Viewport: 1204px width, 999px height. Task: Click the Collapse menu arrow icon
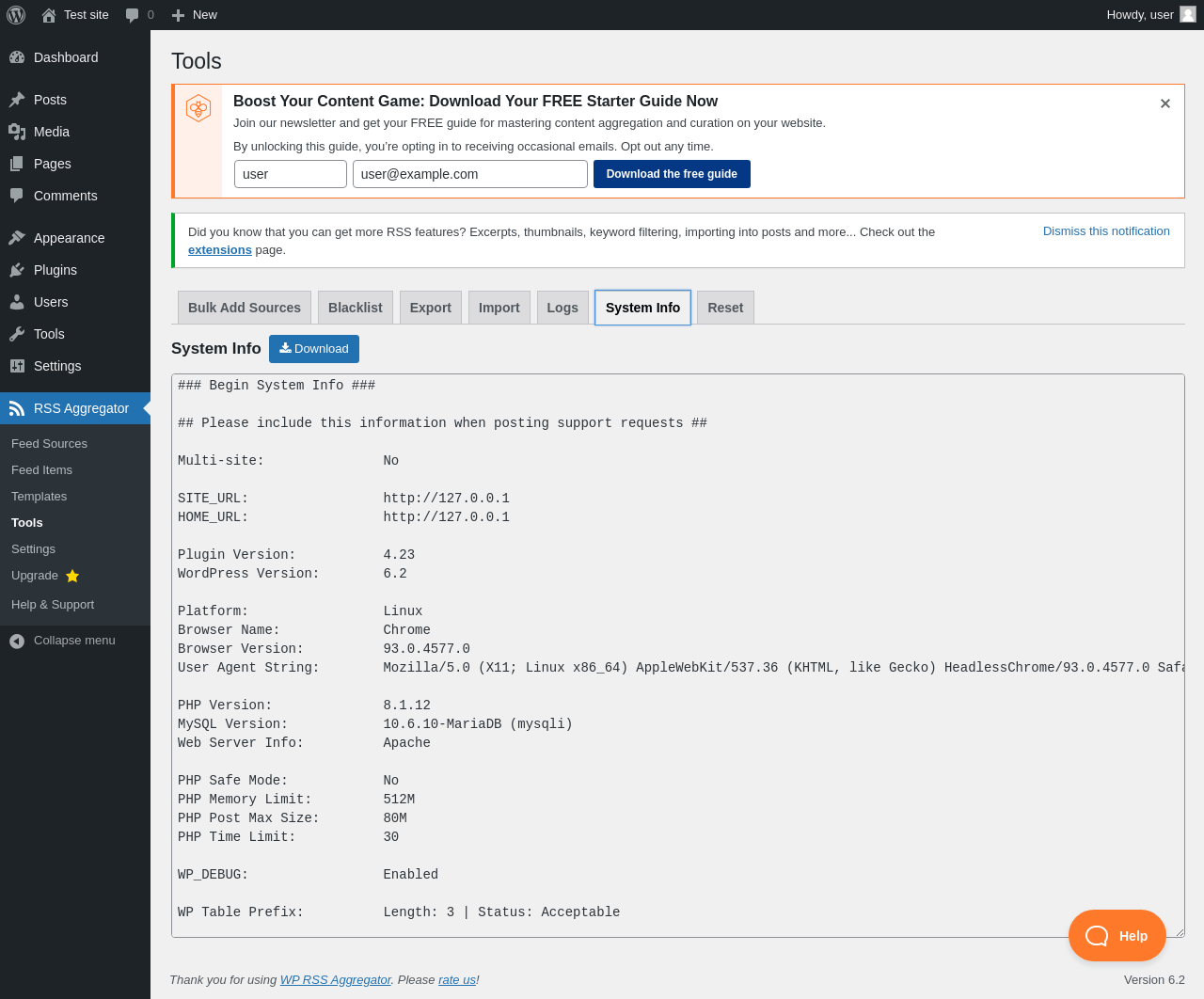click(x=17, y=641)
